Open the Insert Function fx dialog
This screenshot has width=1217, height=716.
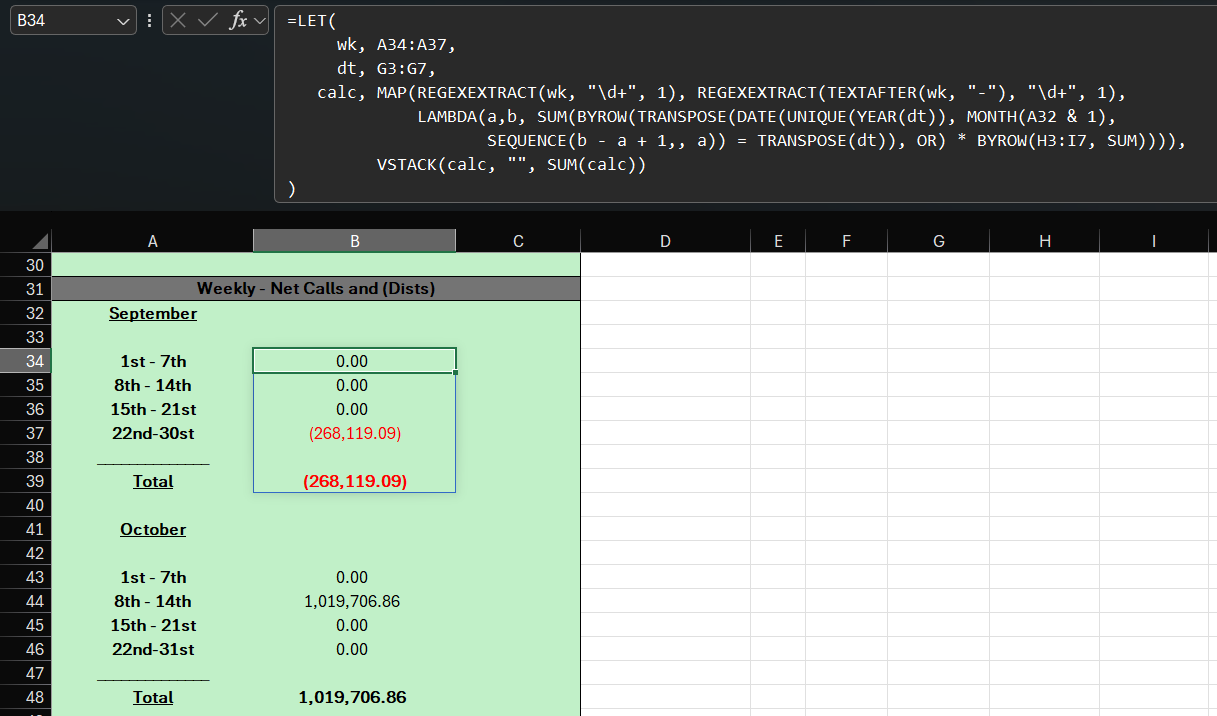tap(238, 20)
